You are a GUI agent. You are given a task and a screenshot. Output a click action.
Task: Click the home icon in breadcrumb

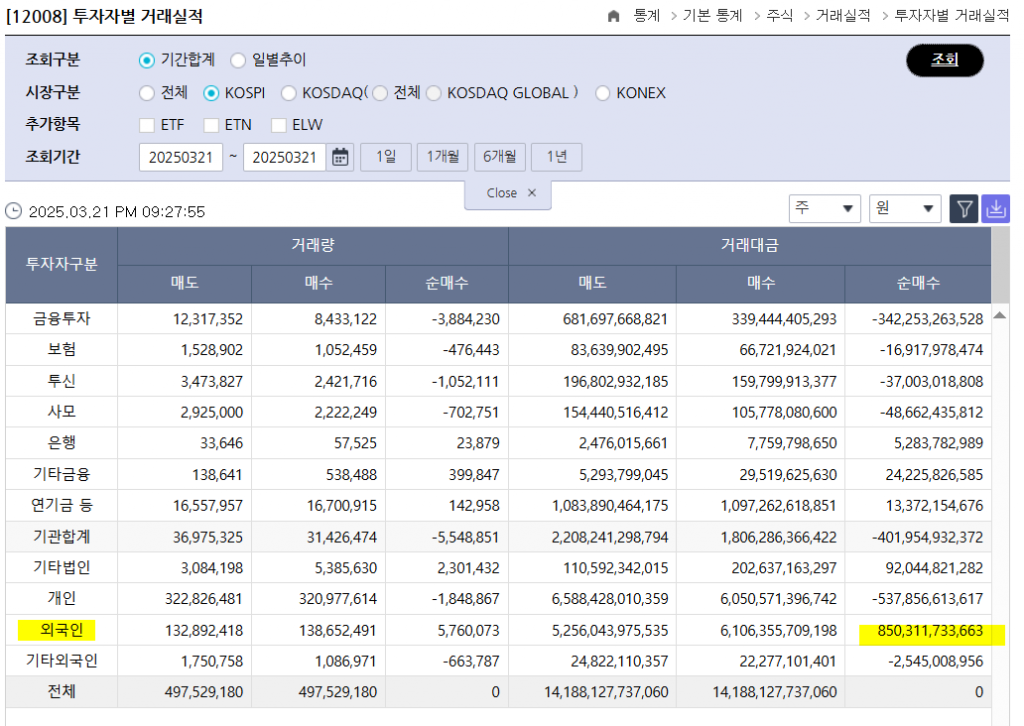(614, 16)
